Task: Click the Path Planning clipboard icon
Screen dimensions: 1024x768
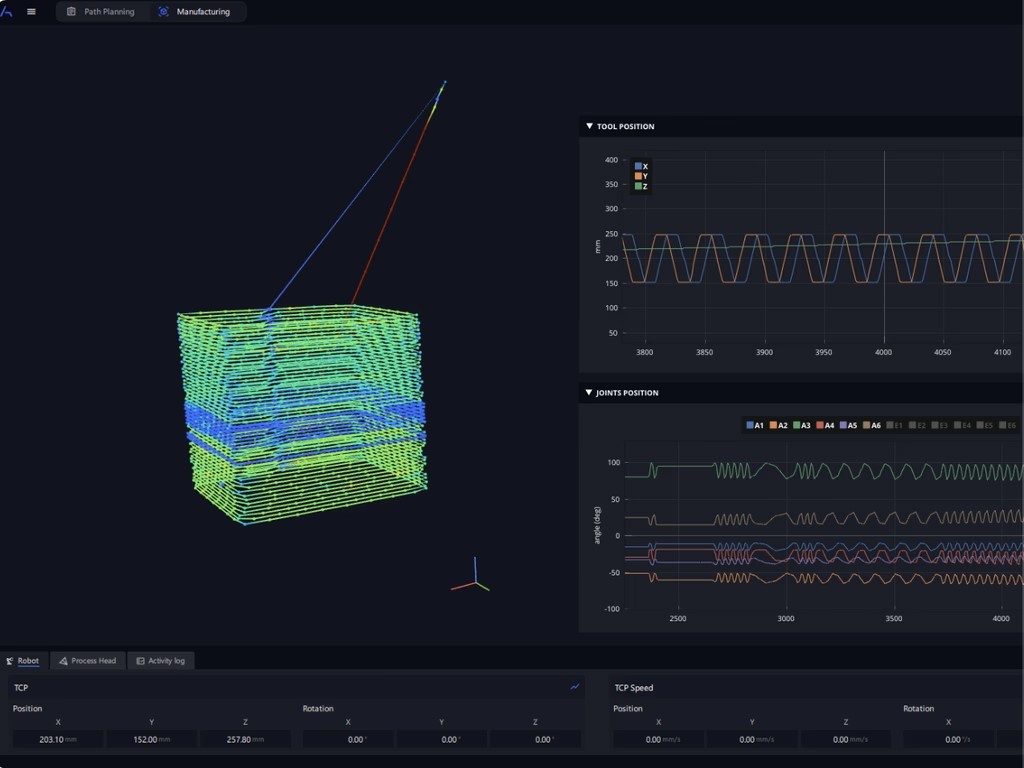Action: click(71, 12)
